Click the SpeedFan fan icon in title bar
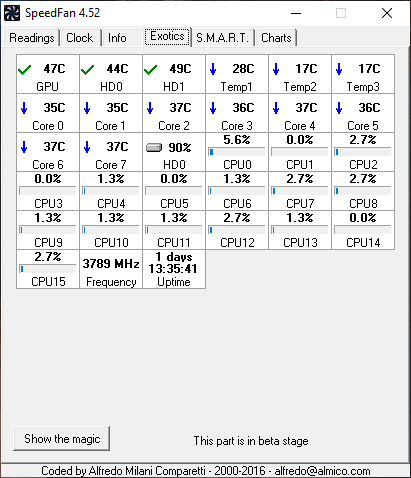The image size is (411, 478). pyautogui.click(x=12, y=13)
